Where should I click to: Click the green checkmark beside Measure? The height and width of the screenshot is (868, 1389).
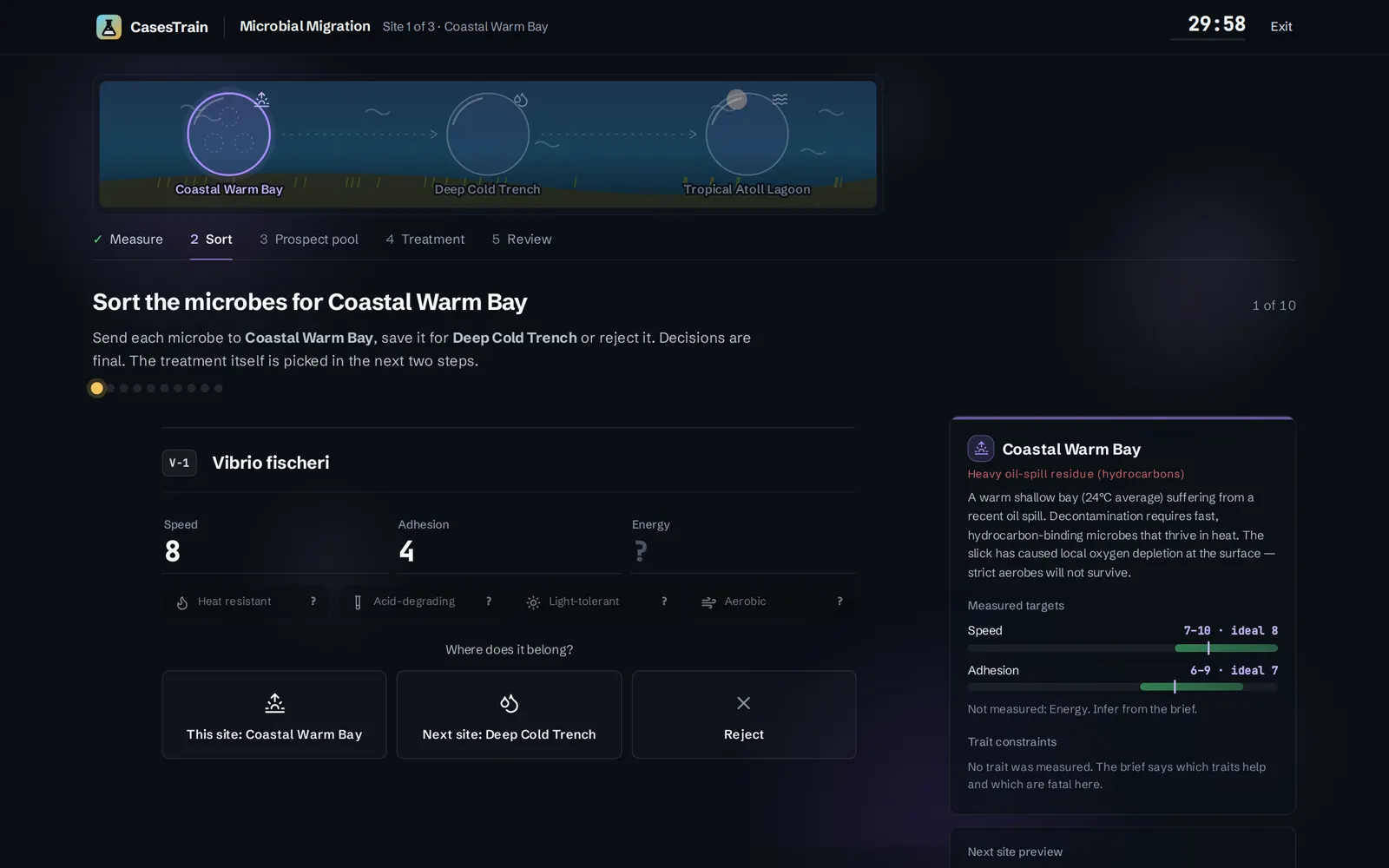tap(98, 240)
